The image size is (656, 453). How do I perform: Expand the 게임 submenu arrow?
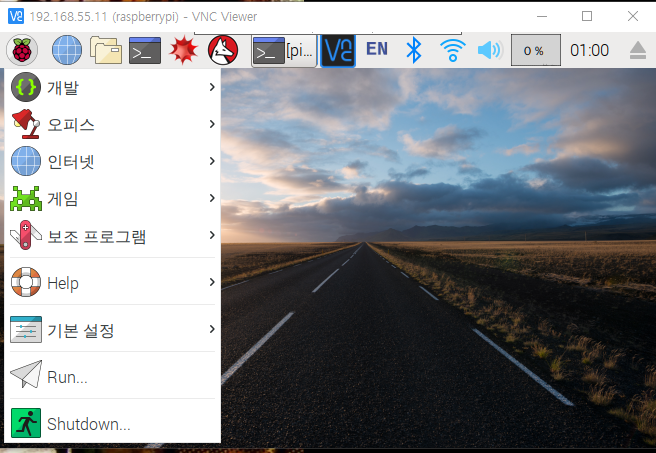(212, 198)
